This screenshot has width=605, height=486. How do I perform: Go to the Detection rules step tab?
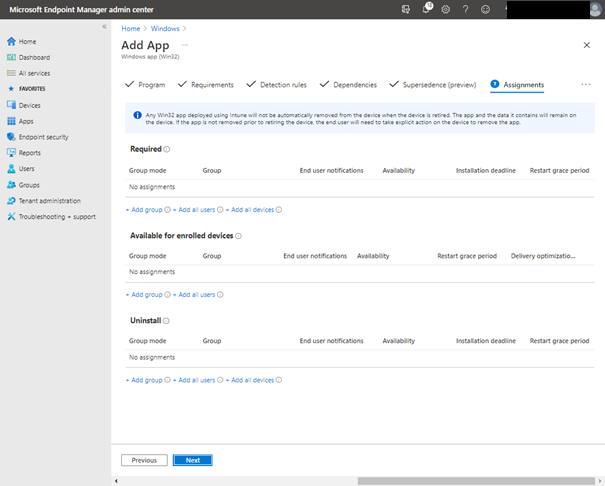click(276, 84)
